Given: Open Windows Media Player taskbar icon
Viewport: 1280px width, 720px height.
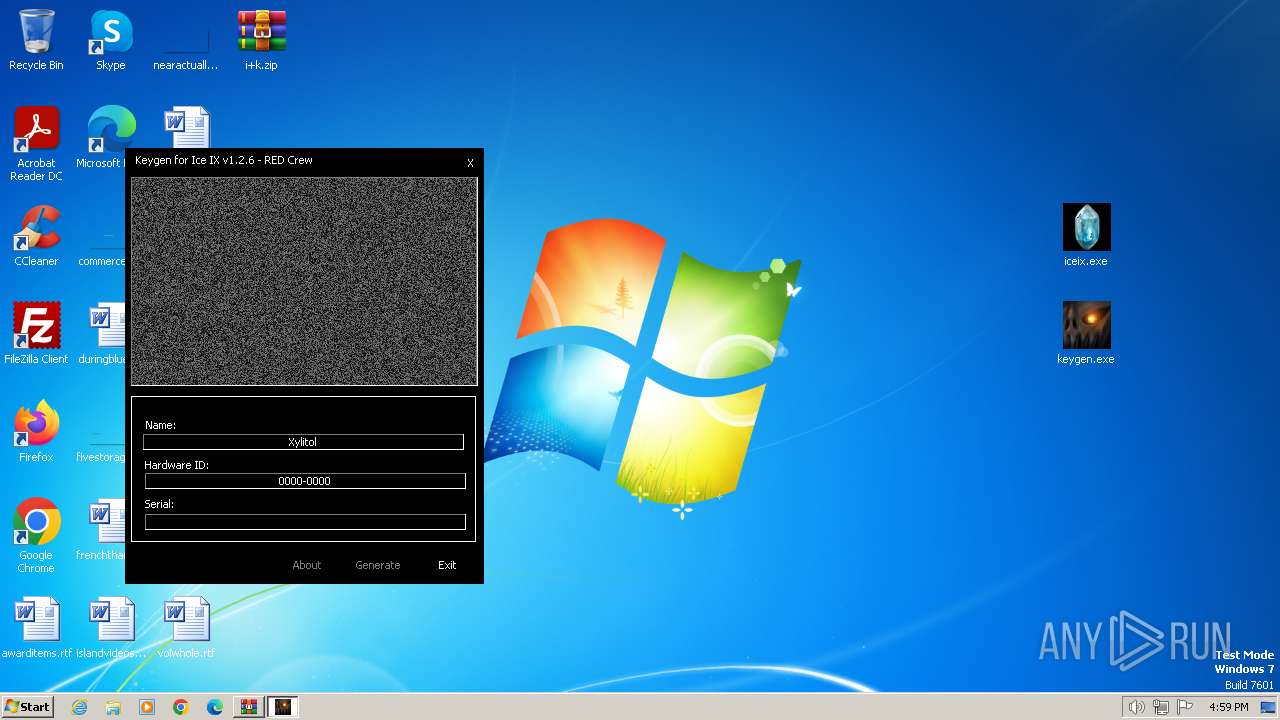Looking at the screenshot, I should (147, 707).
